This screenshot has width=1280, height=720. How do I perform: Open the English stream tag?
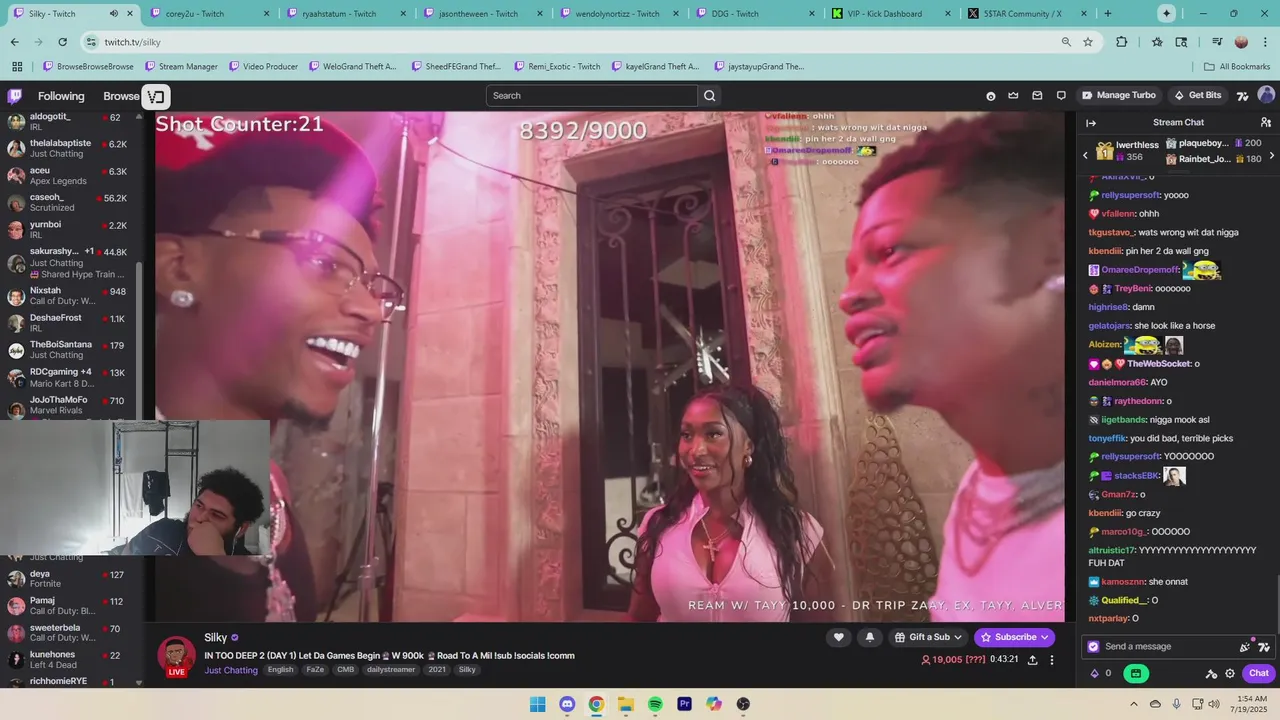click(280, 670)
